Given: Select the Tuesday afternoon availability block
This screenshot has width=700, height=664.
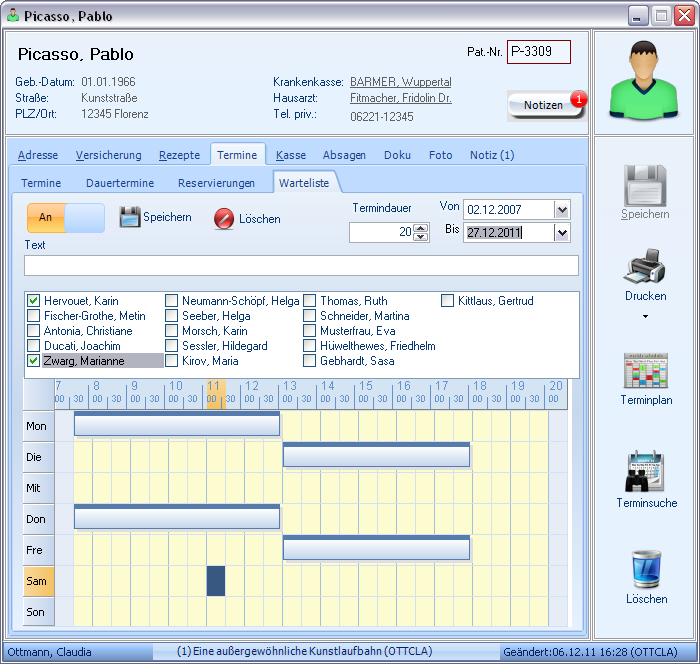Looking at the screenshot, I should click(x=376, y=455).
